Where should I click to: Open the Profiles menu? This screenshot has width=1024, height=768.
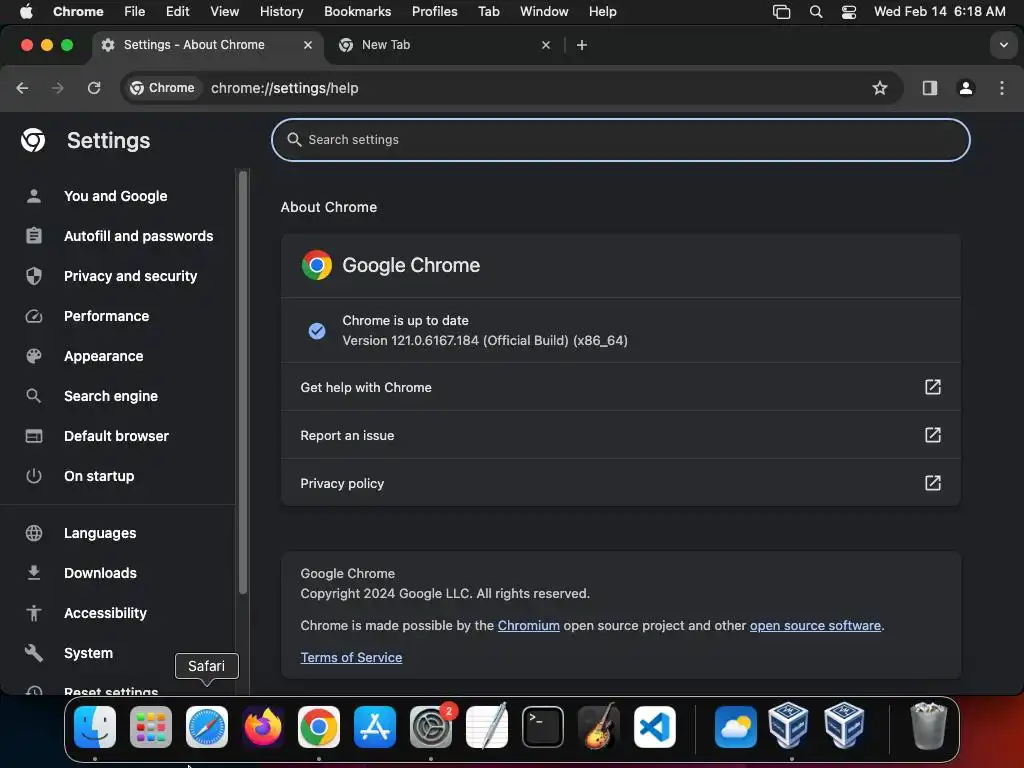pos(434,12)
